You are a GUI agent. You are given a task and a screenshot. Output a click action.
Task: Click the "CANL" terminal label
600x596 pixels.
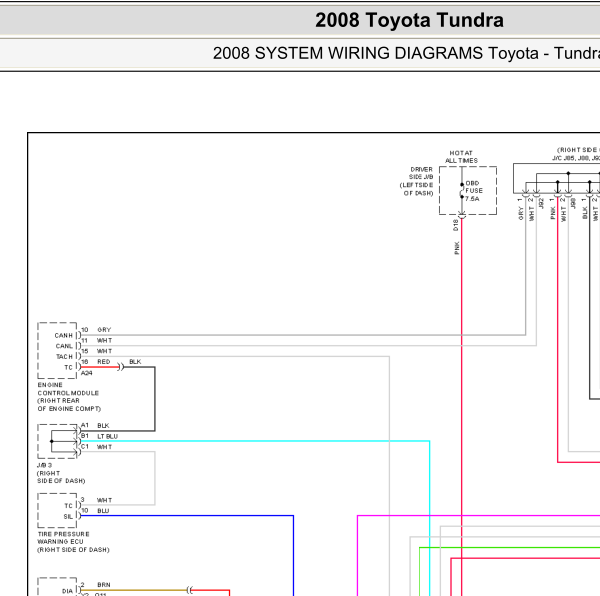point(64,346)
